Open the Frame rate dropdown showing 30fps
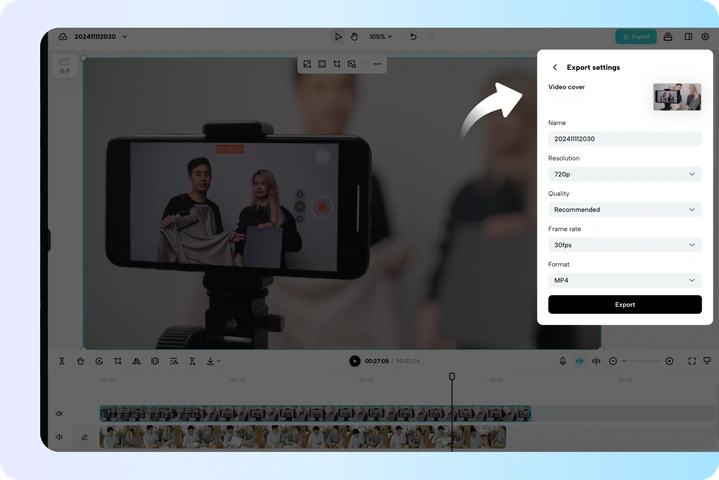 click(625, 245)
